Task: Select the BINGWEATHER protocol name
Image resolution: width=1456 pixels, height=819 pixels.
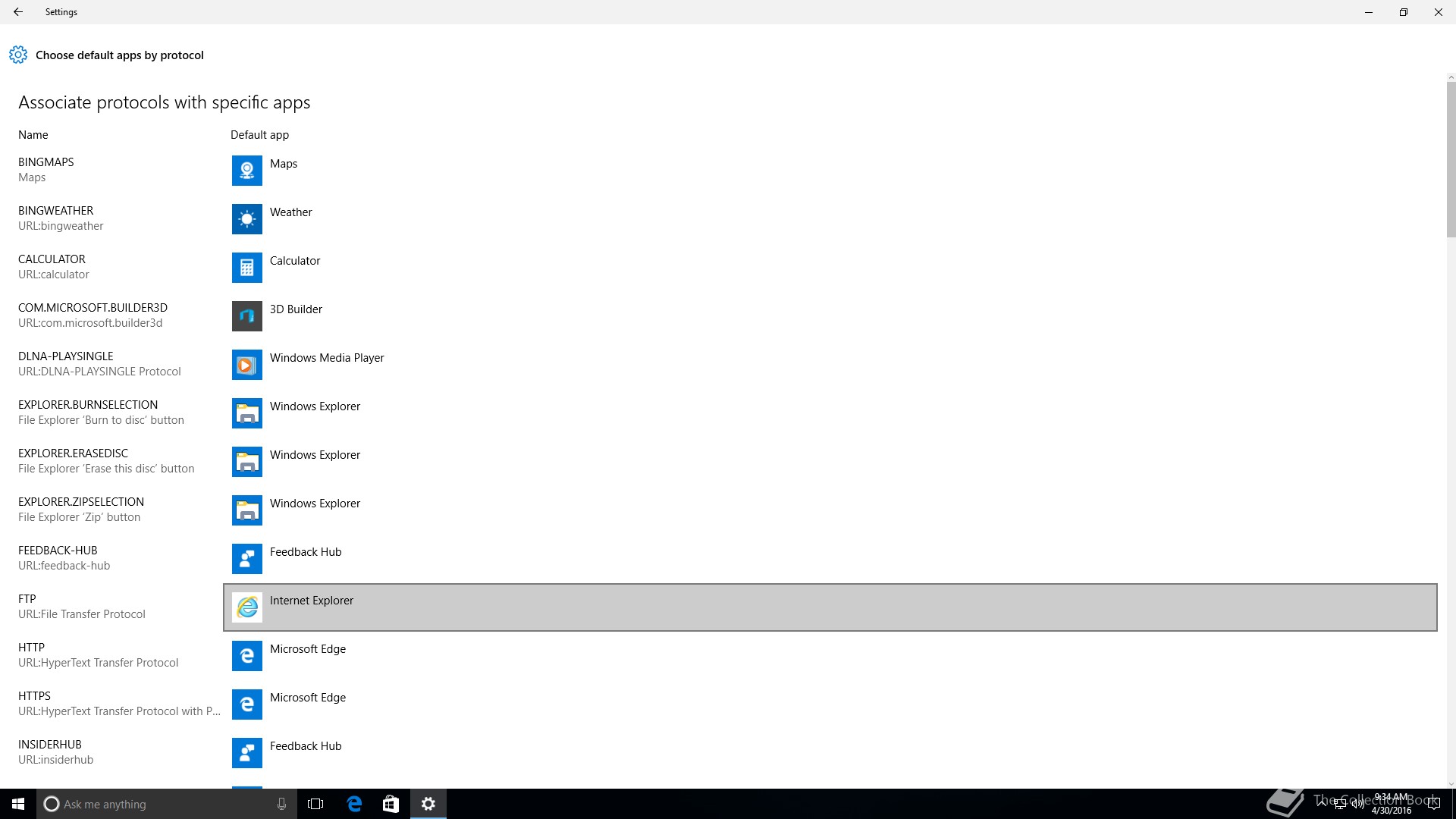Action: pyautogui.click(x=56, y=211)
